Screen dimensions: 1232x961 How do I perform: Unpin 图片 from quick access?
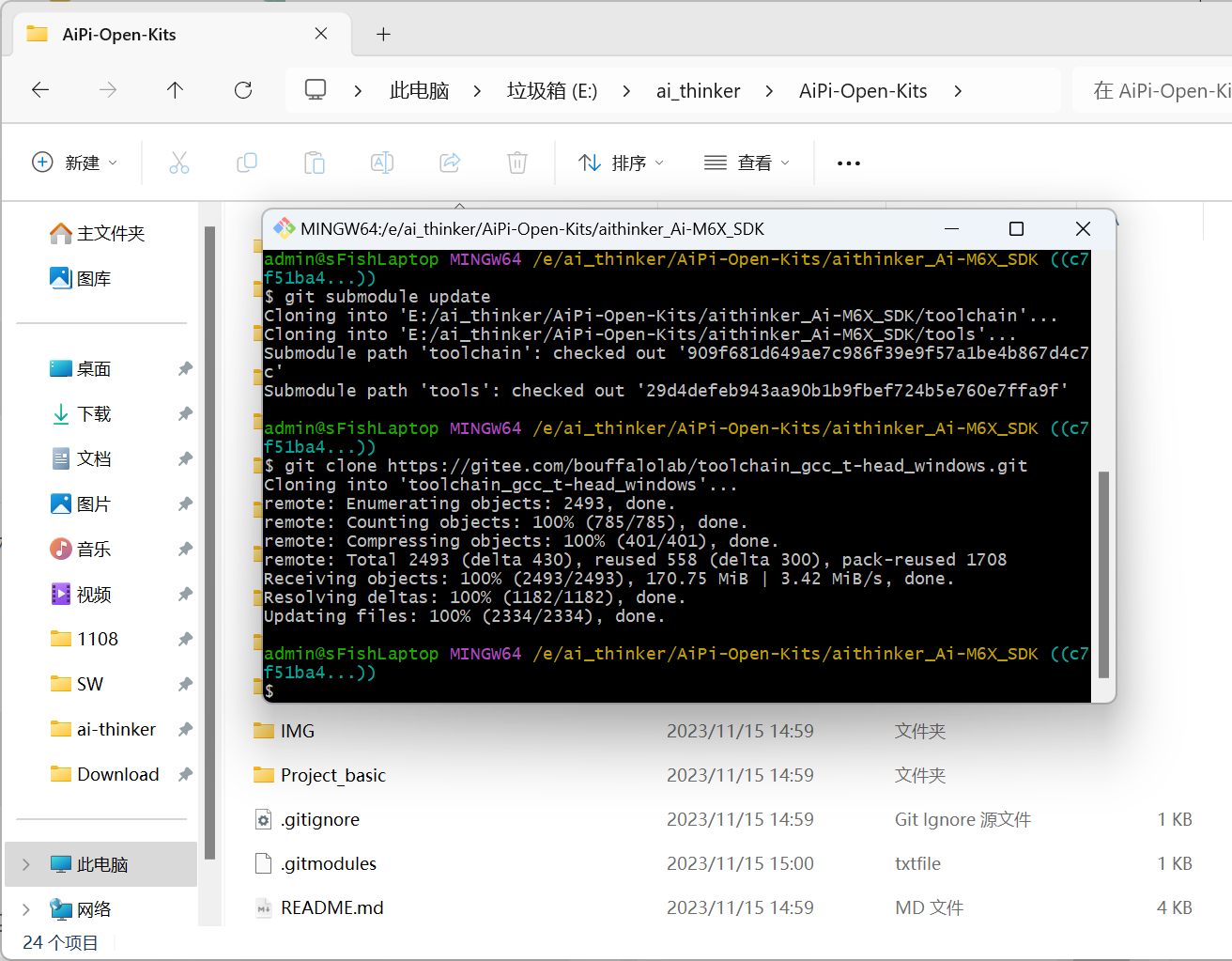pyautogui.click(x=185, y=504)
